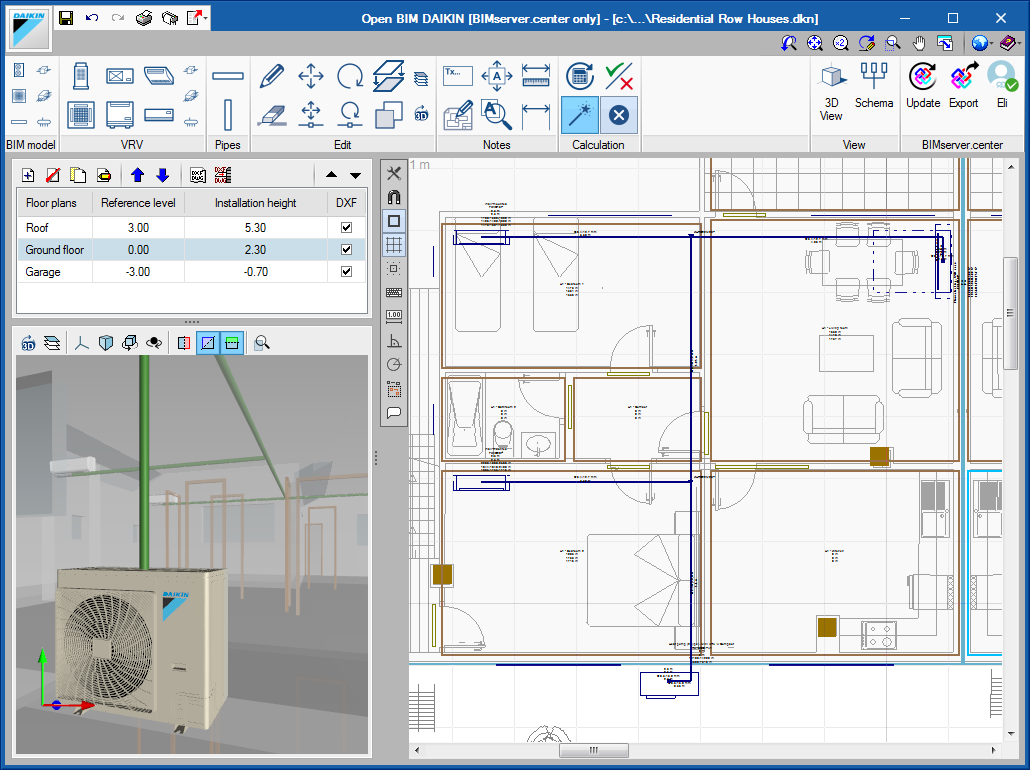This screenshot has height=770, width=1030.
Task: Toggle keyboard coordinate entry in vertical toolbar
Action: 394,292
